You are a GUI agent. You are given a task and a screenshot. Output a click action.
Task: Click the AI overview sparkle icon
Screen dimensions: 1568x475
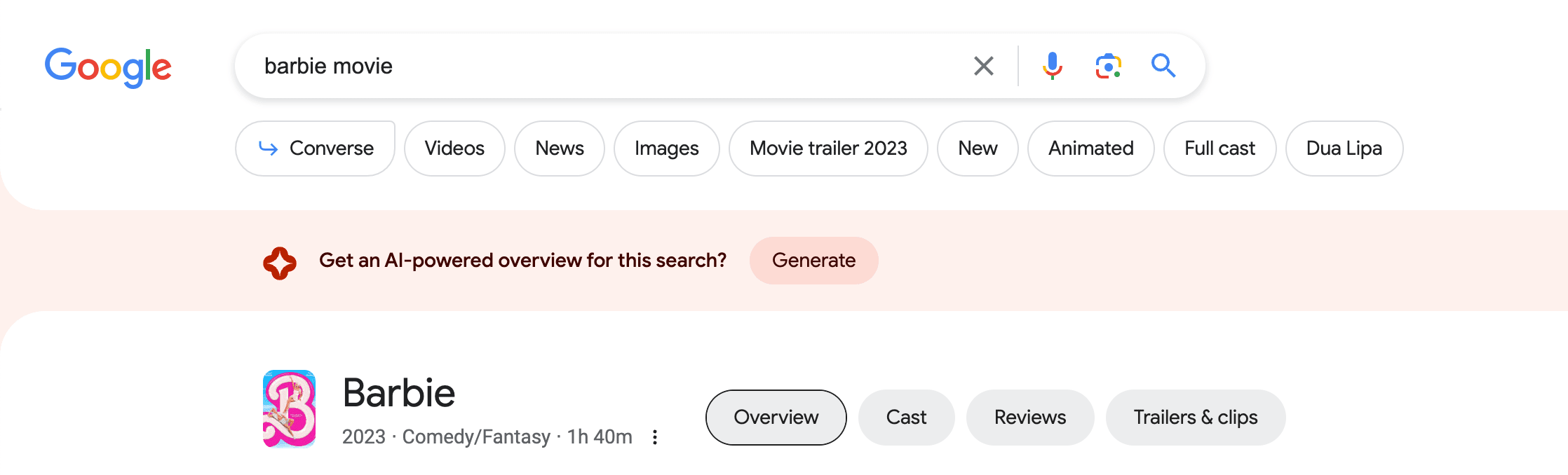tap(280, 263)
